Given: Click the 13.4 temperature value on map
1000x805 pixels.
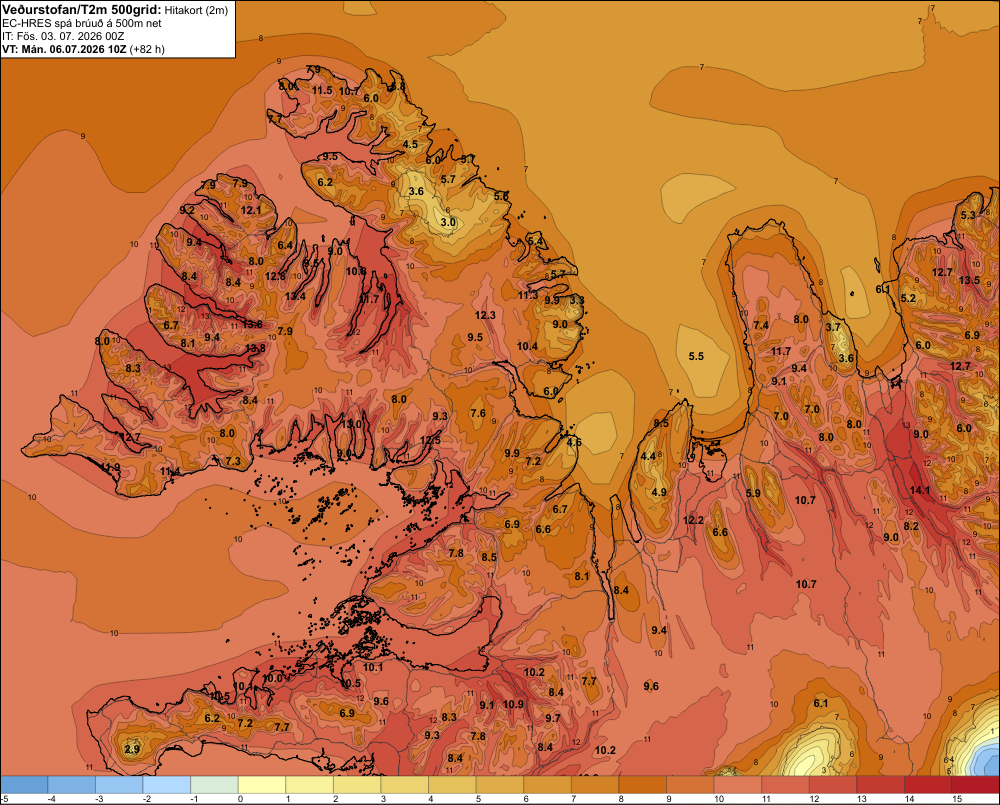Looking at the screenshot, I should 295,296.
